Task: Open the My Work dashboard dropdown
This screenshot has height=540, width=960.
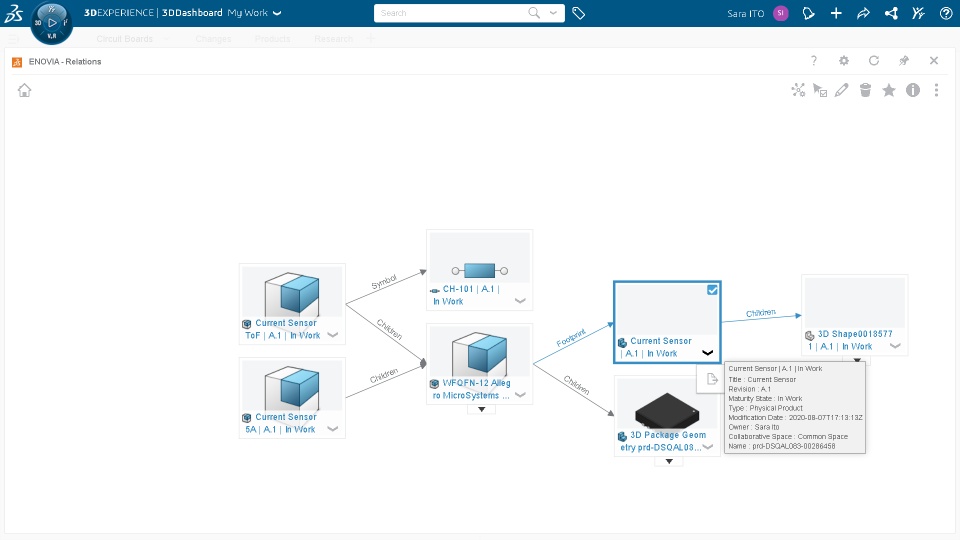Action: click(x=277, y=13)
